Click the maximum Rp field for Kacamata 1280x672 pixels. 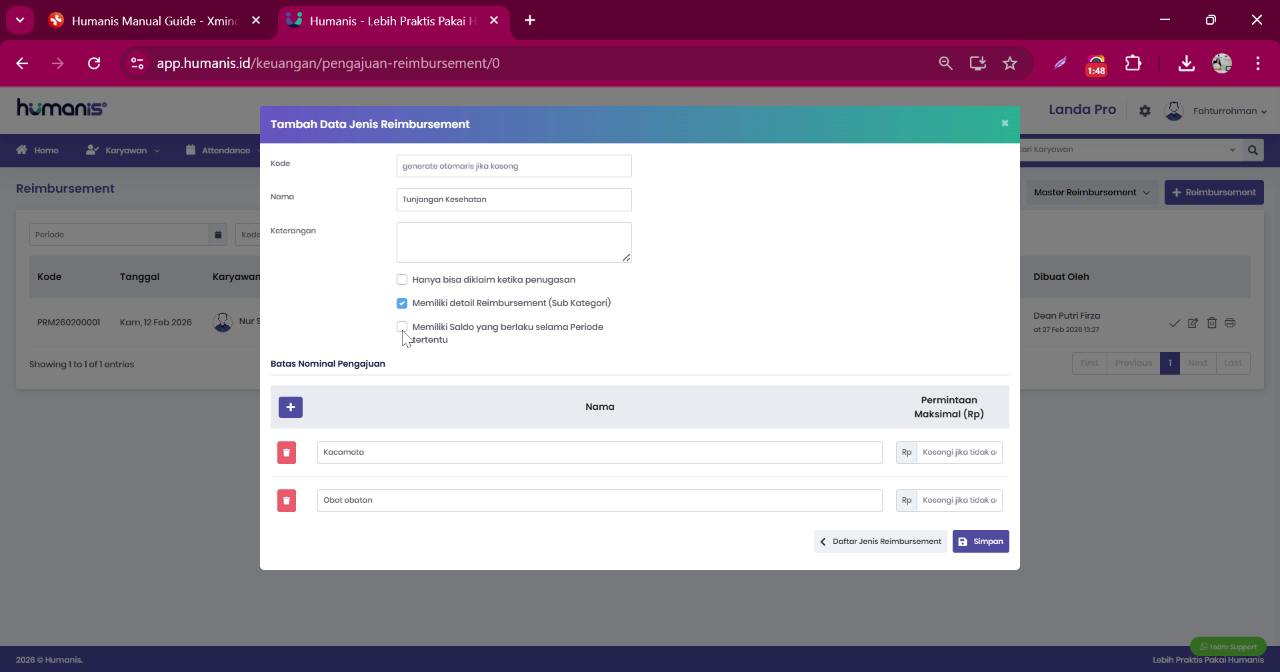959,452
